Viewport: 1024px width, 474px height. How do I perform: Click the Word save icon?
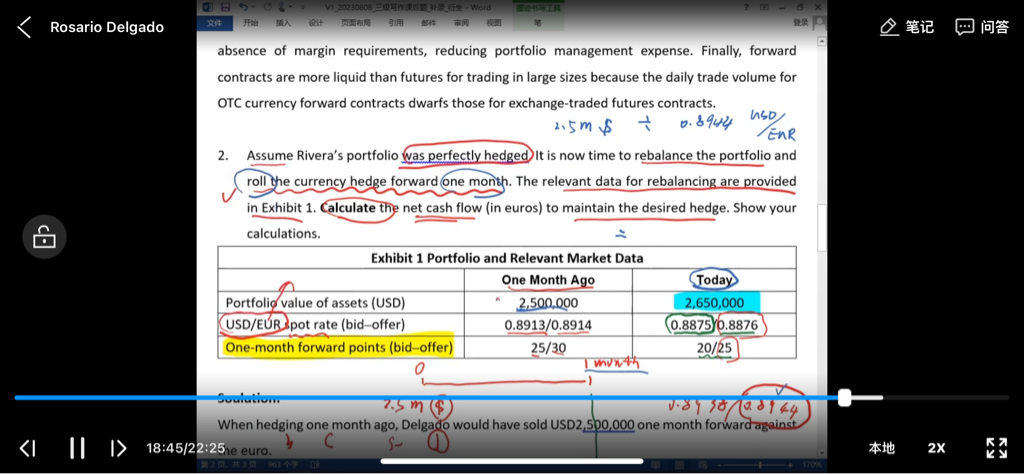tap(225, 7)
